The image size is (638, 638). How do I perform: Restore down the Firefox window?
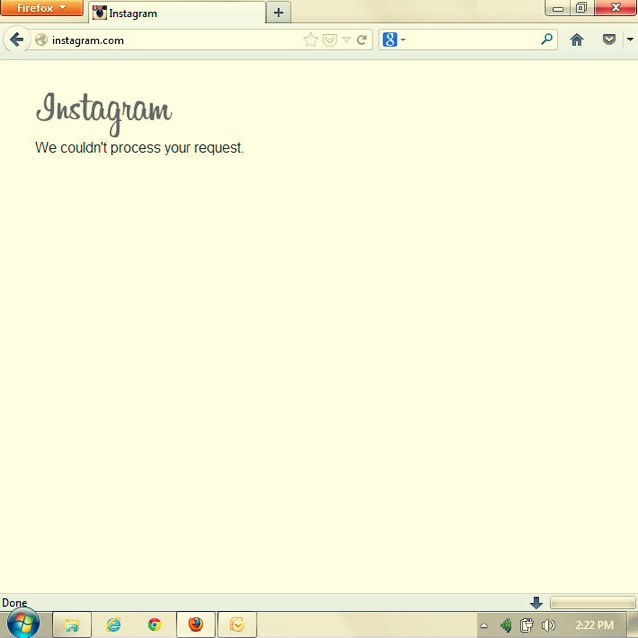click(581, 8)
